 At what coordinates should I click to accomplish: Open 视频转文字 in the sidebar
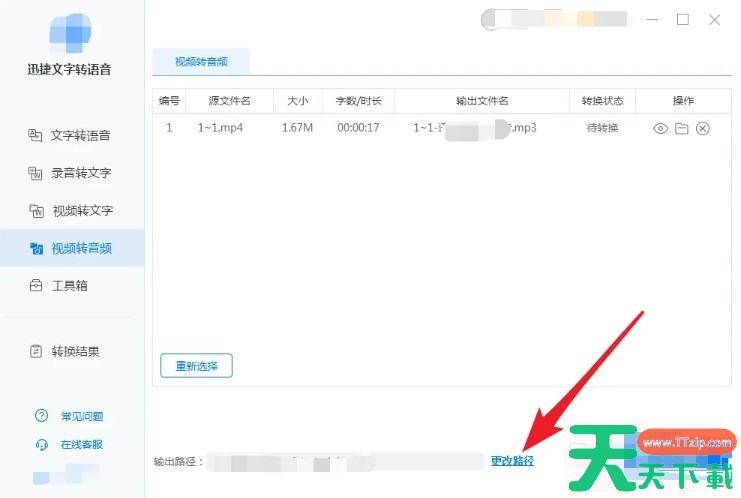72,211
